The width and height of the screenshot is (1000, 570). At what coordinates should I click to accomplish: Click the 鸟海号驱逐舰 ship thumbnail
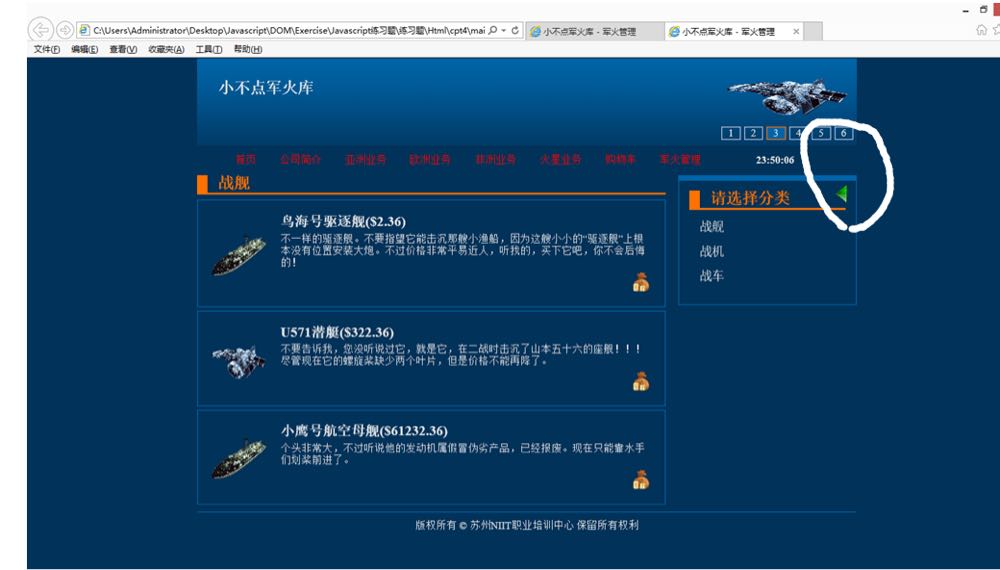click(x=239, y=256)
